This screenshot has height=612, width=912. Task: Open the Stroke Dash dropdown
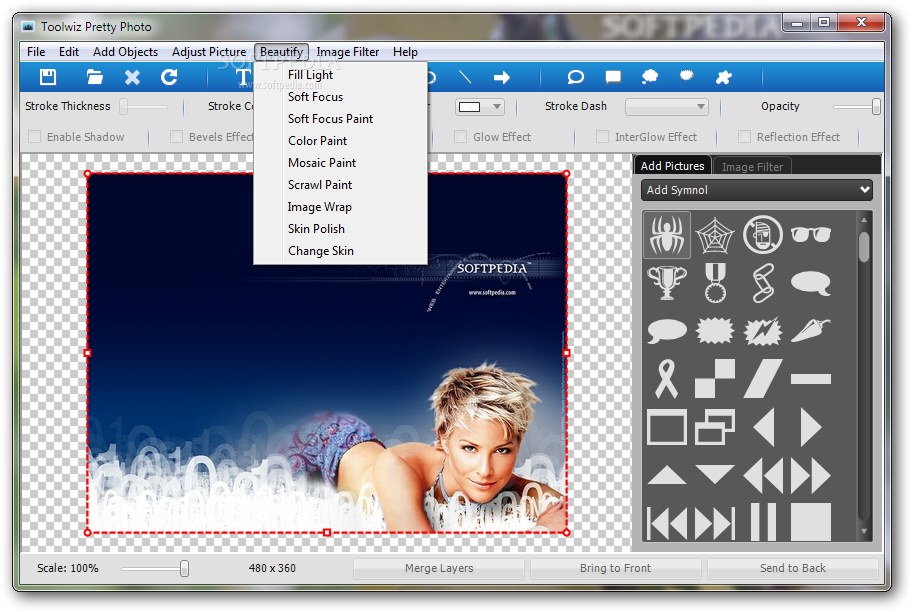pyautogui.click(x=667, y=106)
